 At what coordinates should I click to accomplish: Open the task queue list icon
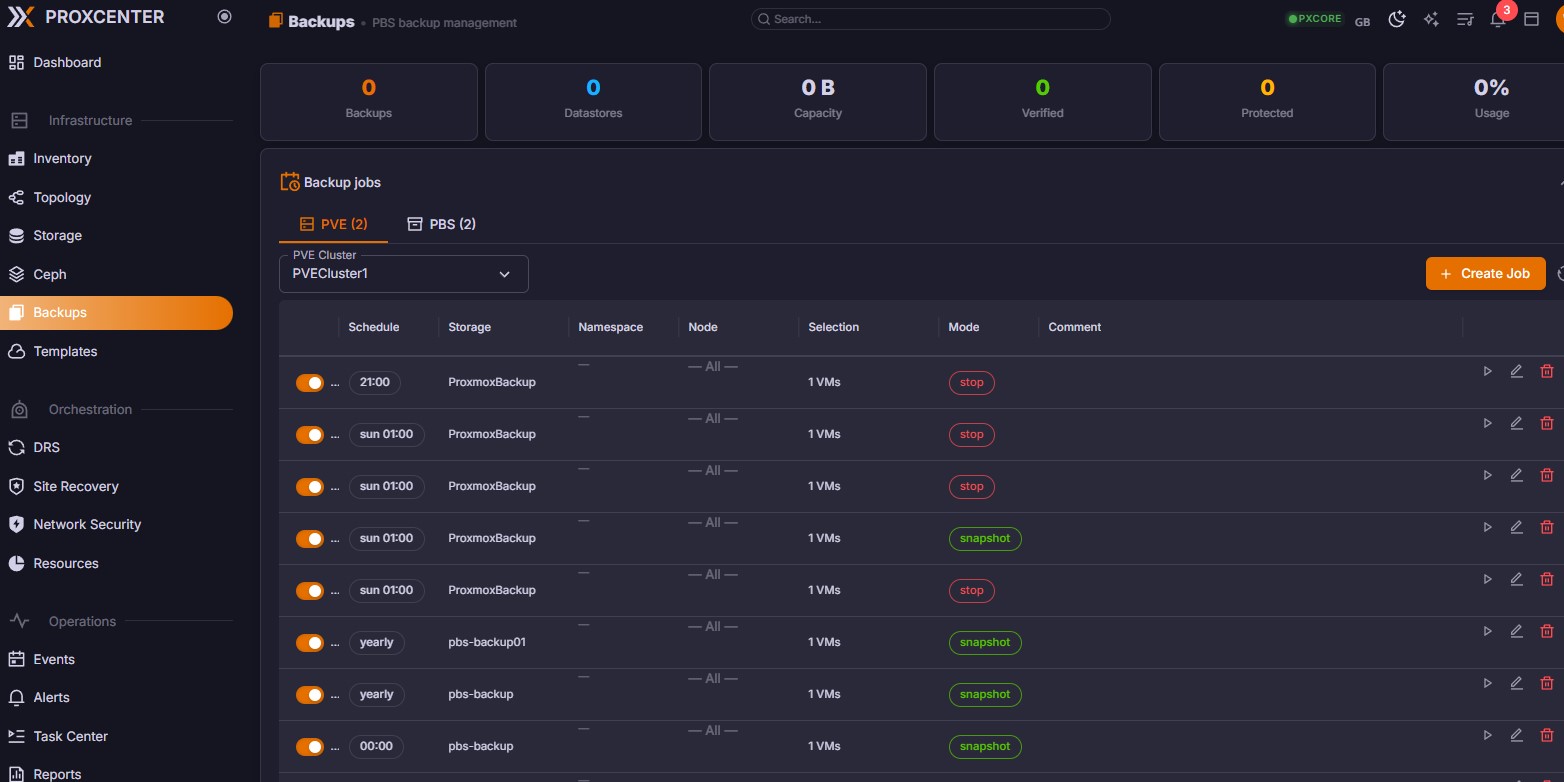(1465, 20)
